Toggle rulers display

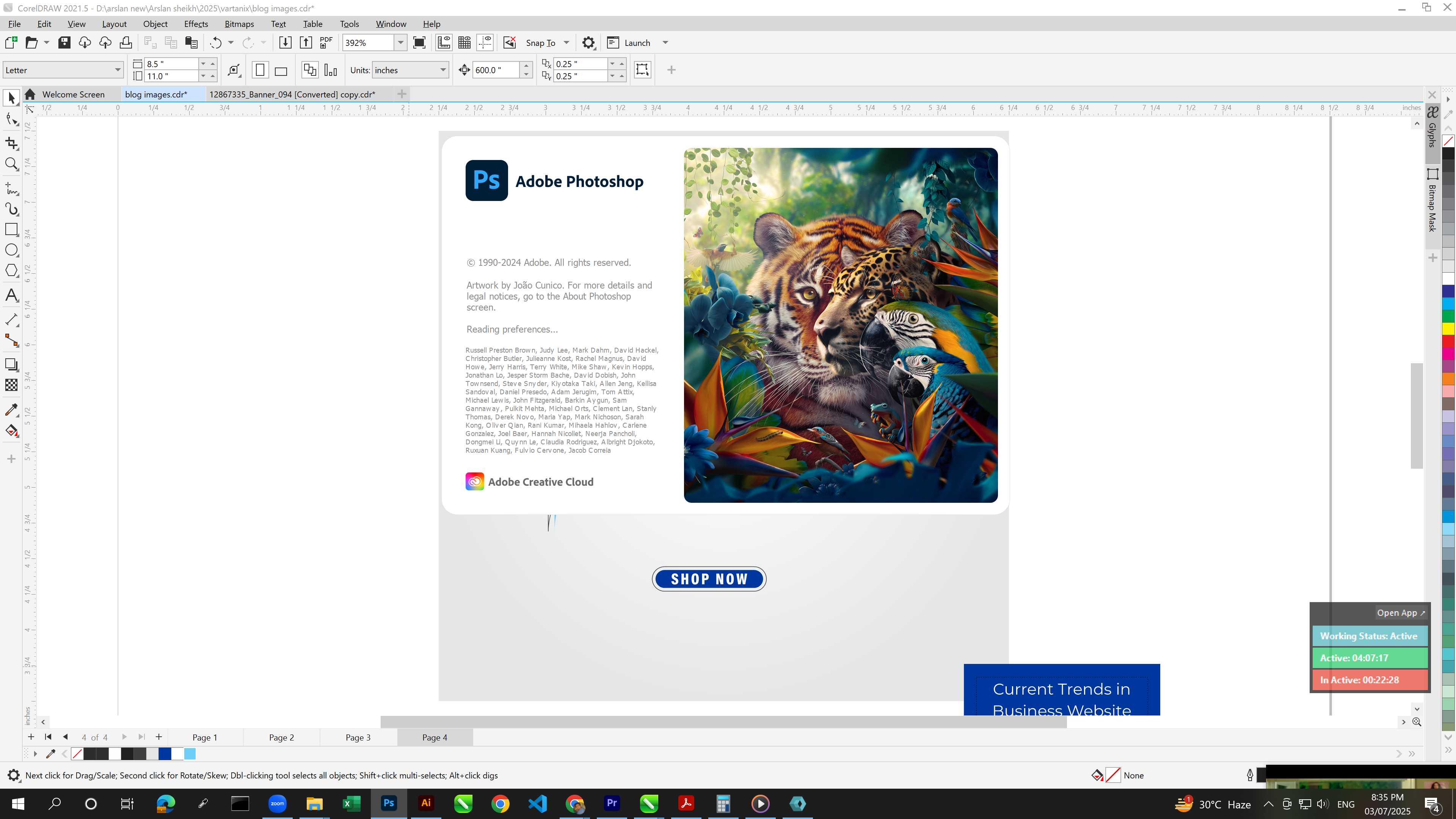pos(444,42)
